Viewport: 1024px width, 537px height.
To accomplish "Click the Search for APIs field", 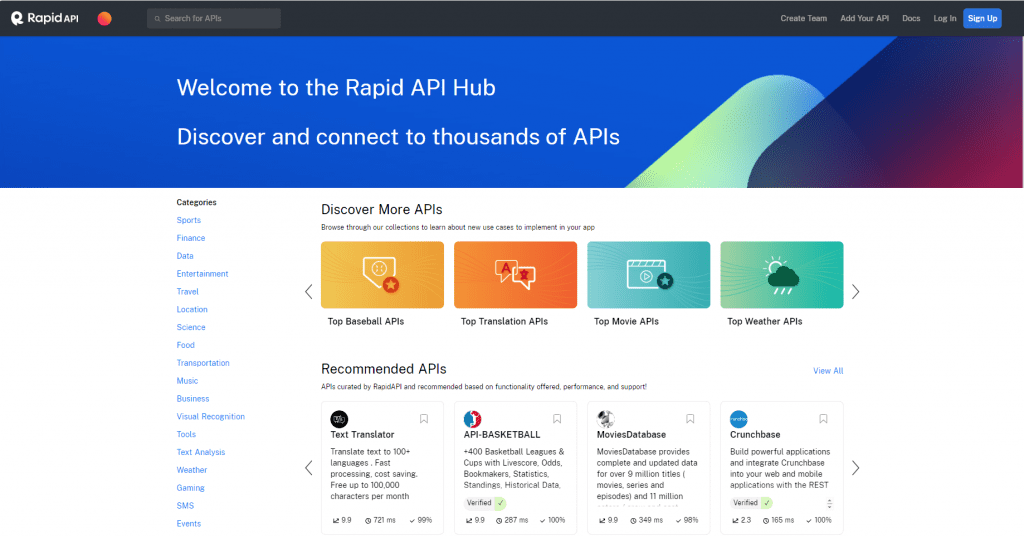I will click(x=214, y=18).
